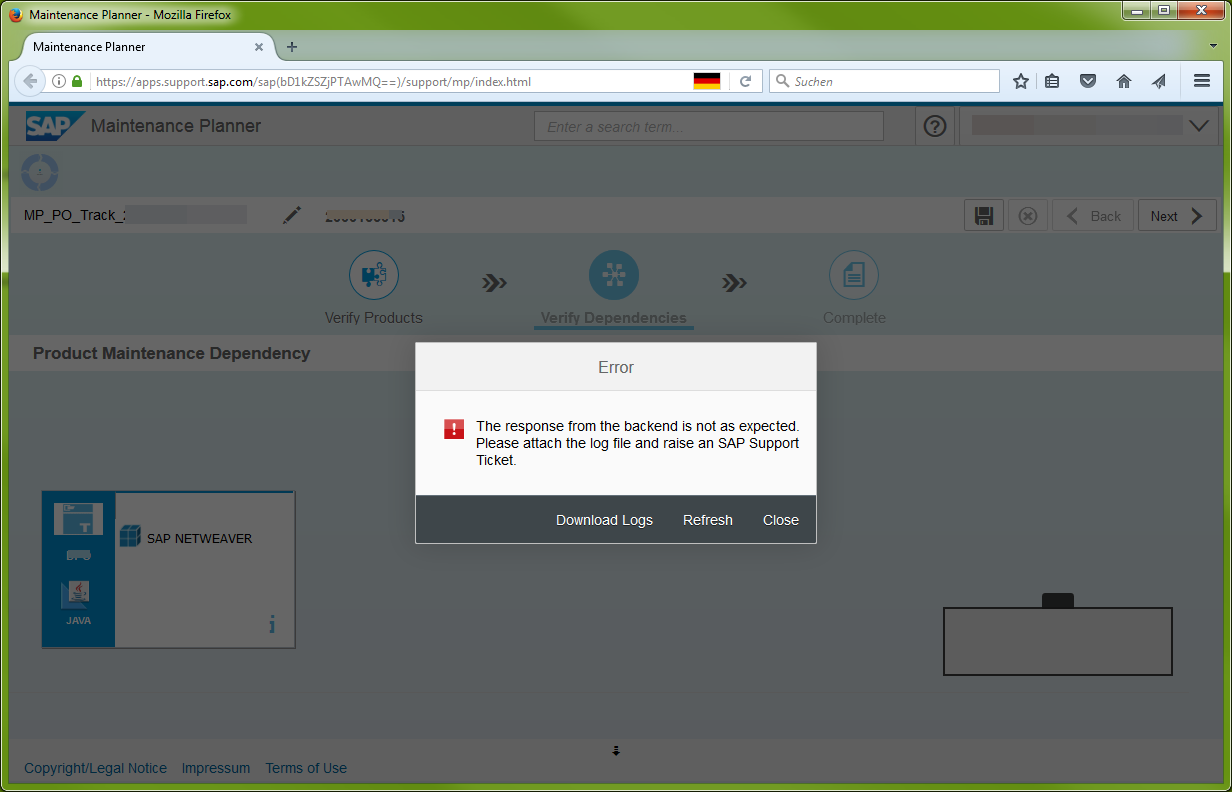Click the SAP search term field

(709, 126)
